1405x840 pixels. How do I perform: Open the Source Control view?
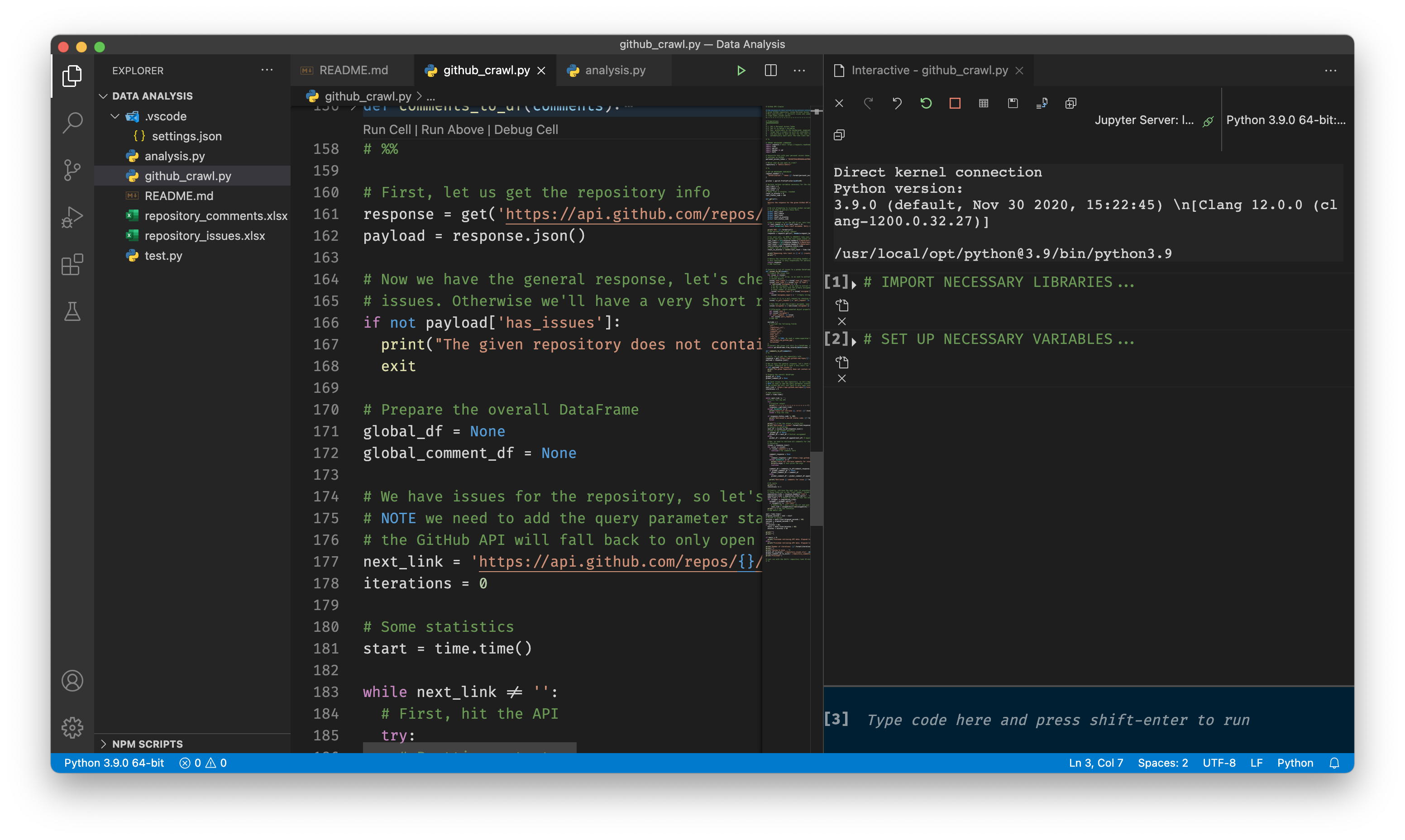point(72,169)
